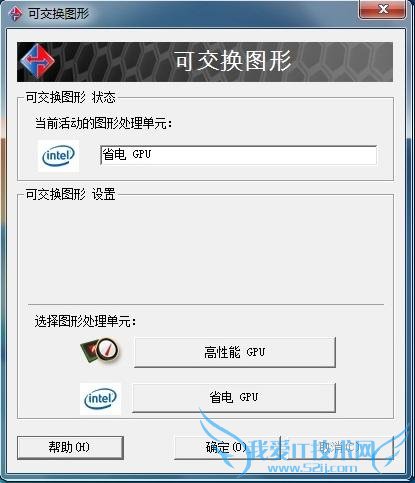
Task: Click the large 可交换图形 banner title
Action: tap(233, 61)
